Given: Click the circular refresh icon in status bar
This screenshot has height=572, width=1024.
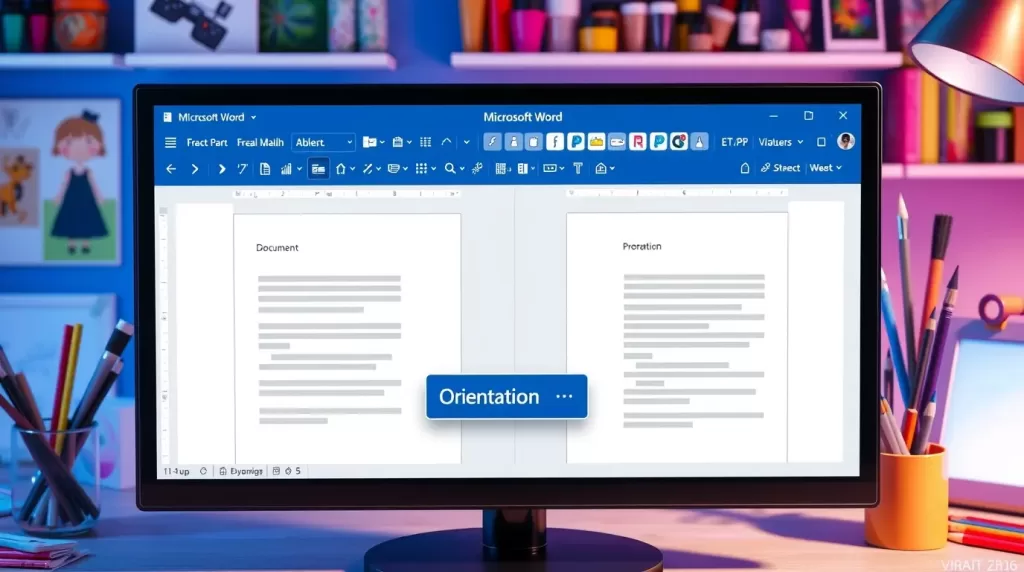Looking at the screenshot, I should tap(203, 471).
